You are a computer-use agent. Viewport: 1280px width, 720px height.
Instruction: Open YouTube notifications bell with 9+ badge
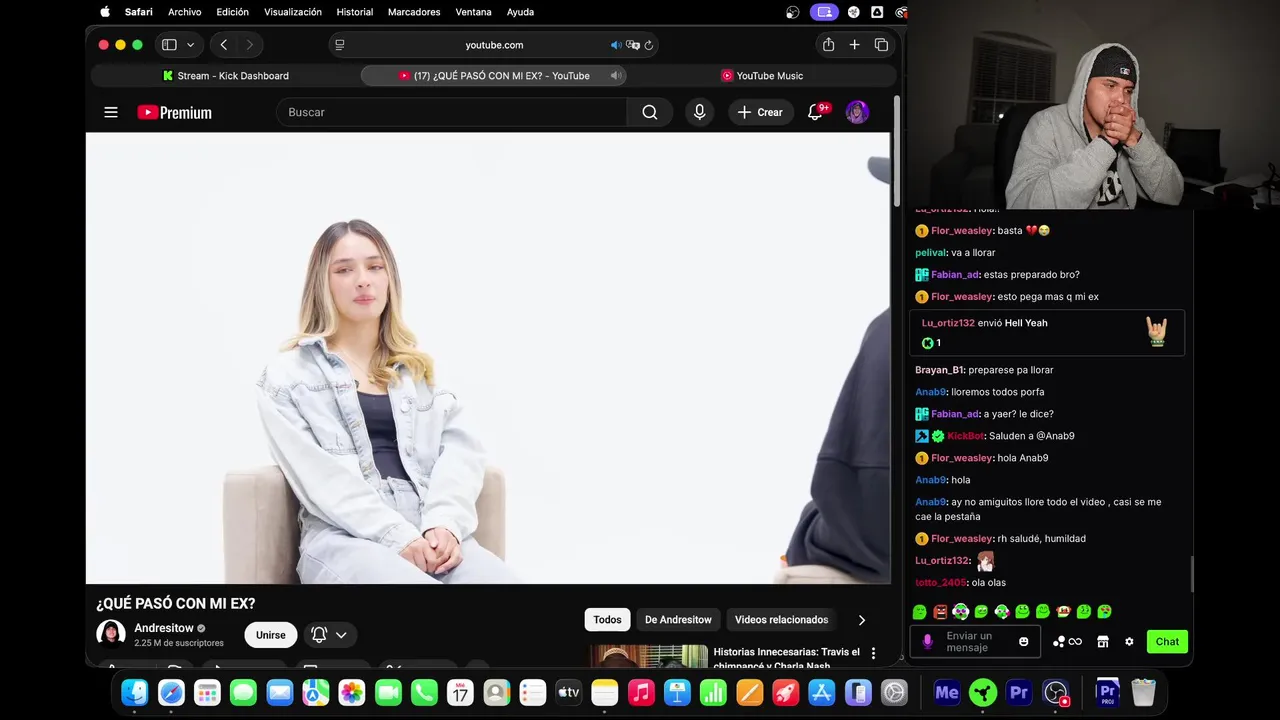816,112
